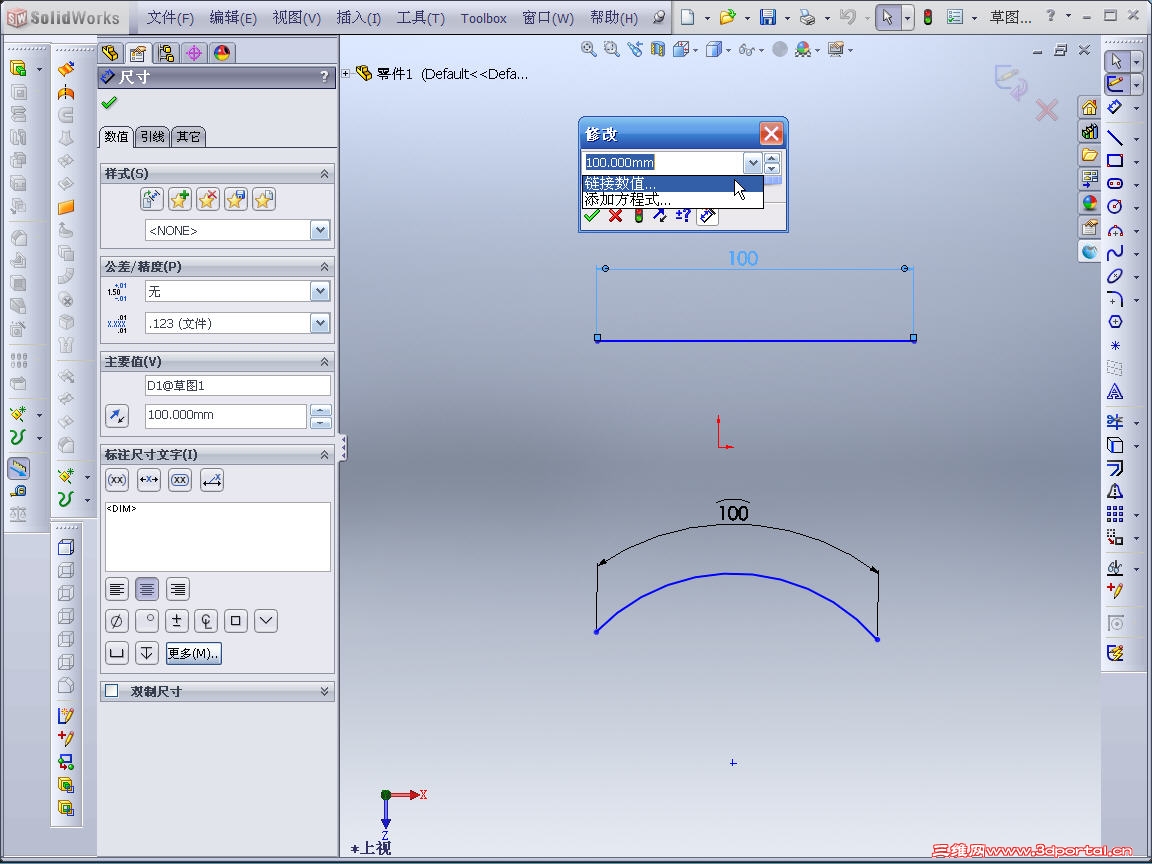
Task: Open the DimXpertManager tab
Action: [193, 53]
